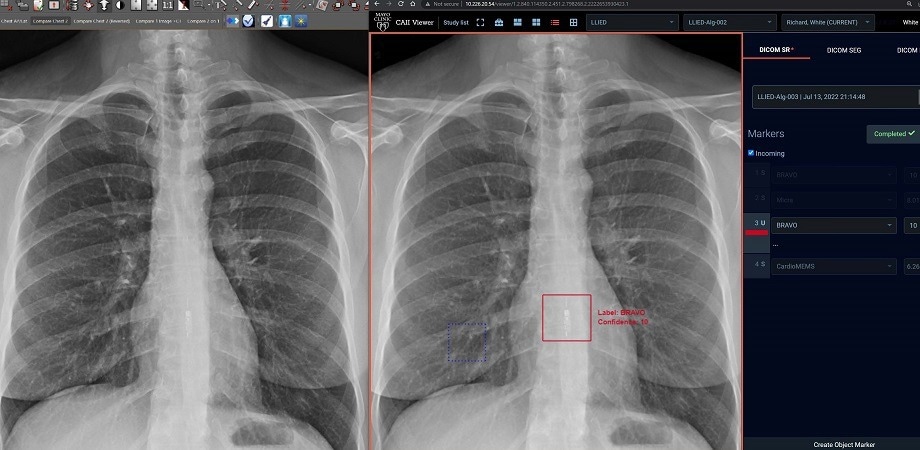Select the Chest AP/Lat protocol tab
Viewport: 920px width, 450px height.
[x=14, y=21]
